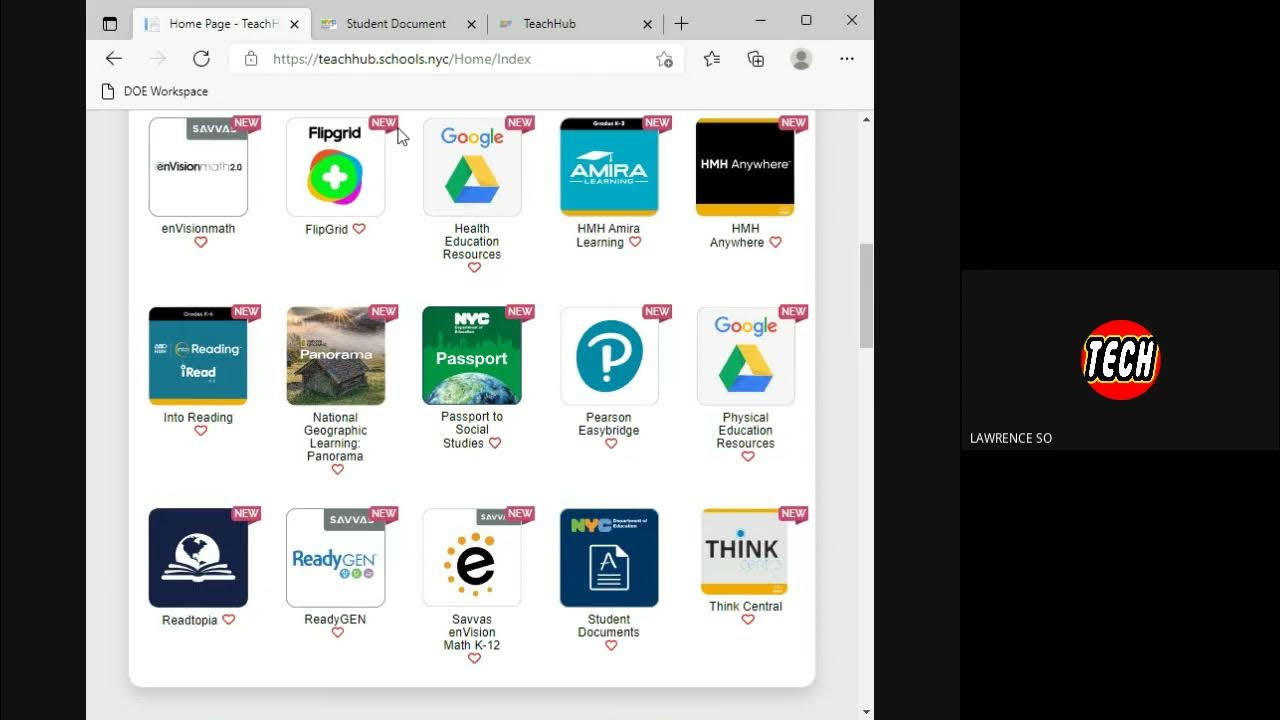The height and width of the screenshot is (720, 1280).
Task: Favorite enVisionmath with its heart icon
Action: (201, 243)
